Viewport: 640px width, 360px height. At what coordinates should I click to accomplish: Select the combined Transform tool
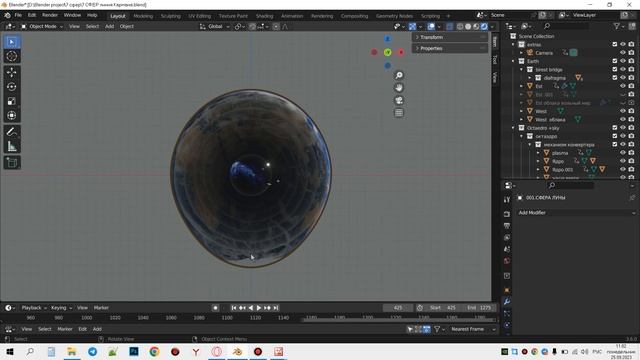(12, 116)
